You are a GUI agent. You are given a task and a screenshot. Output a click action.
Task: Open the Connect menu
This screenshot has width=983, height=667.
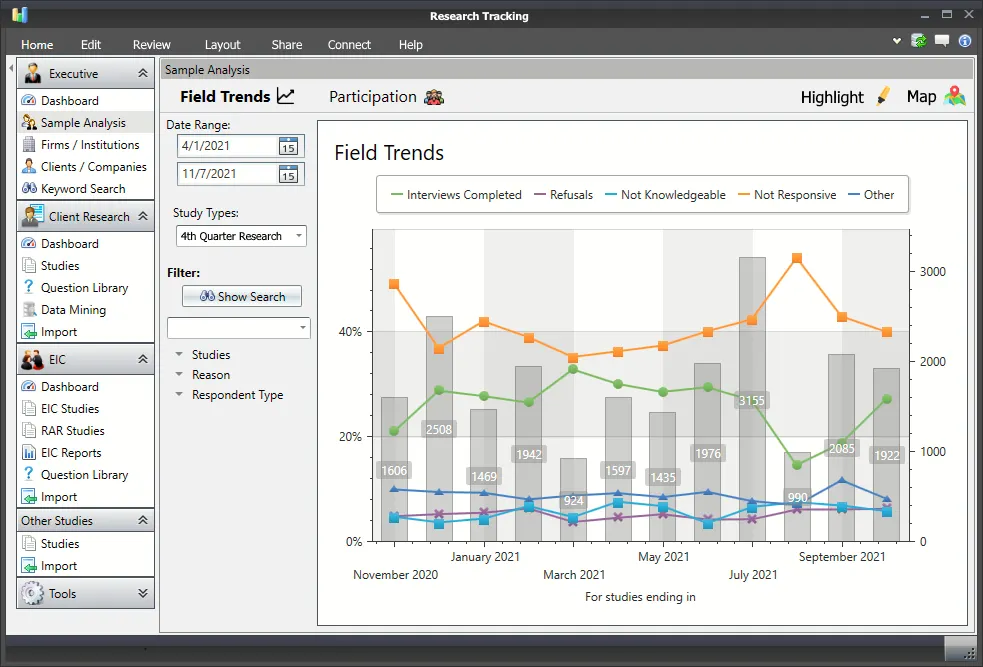pos(349,45)
